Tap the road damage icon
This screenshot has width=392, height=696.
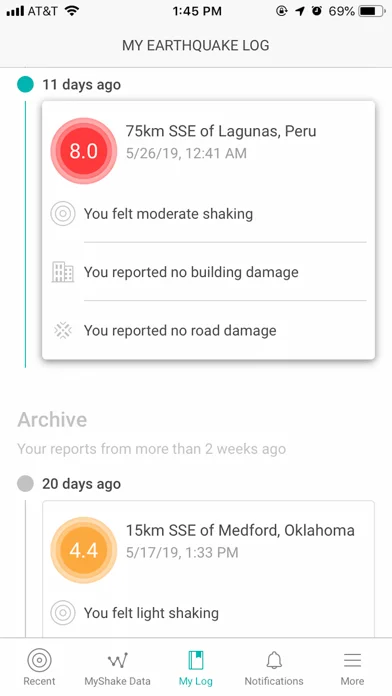(63, 331)
